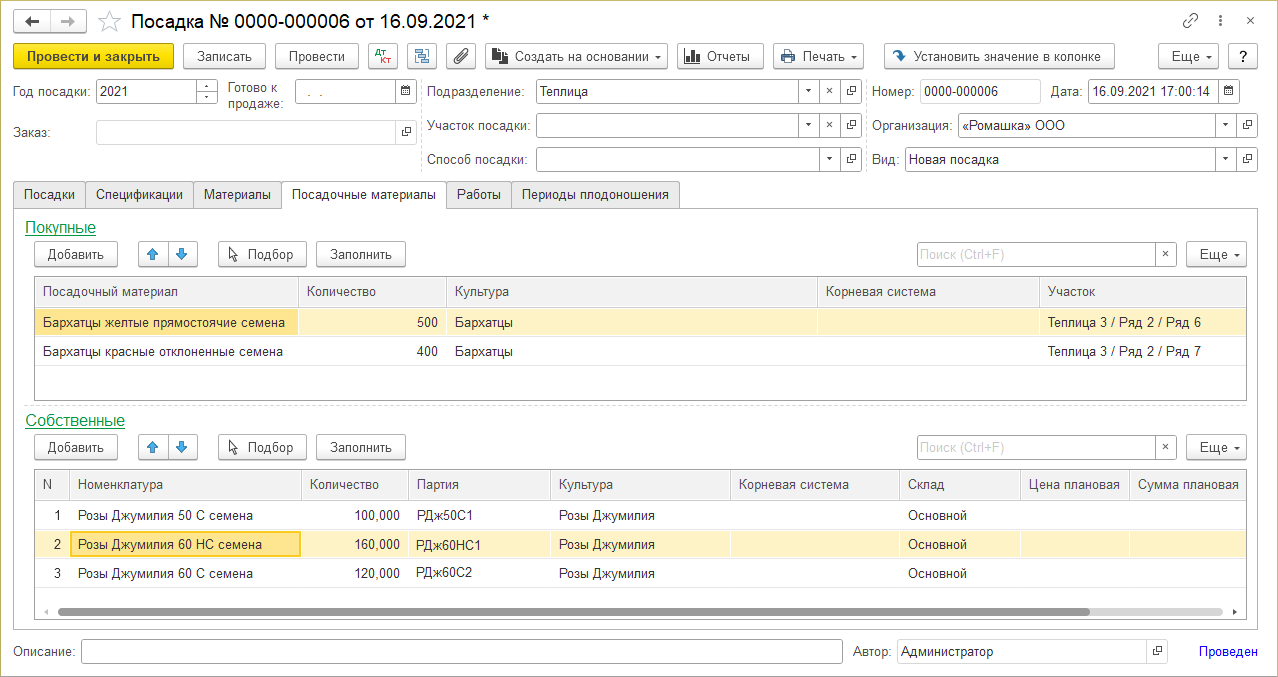
Task: Open the Периоды плодоношения tab
Action: click(x=595, y=195)
